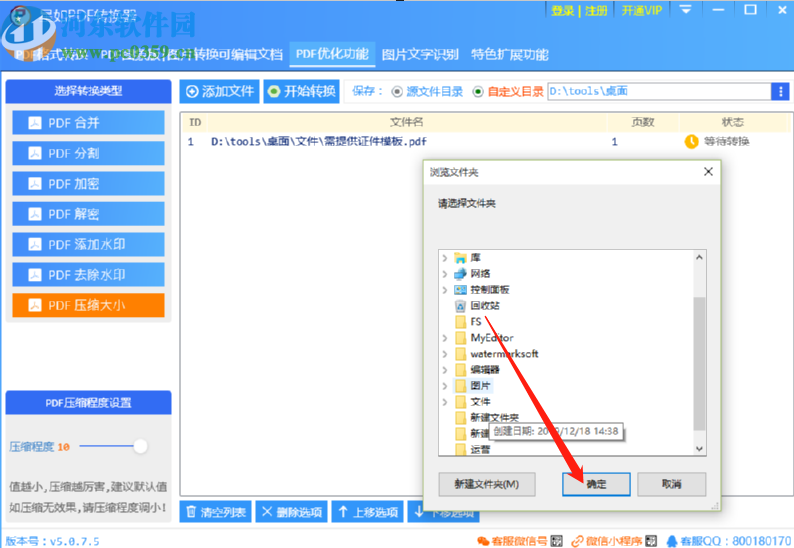Select PDF 添加水印 option
Image resolution: width=794 pixels, height=548 pixels.
[89, 244]
